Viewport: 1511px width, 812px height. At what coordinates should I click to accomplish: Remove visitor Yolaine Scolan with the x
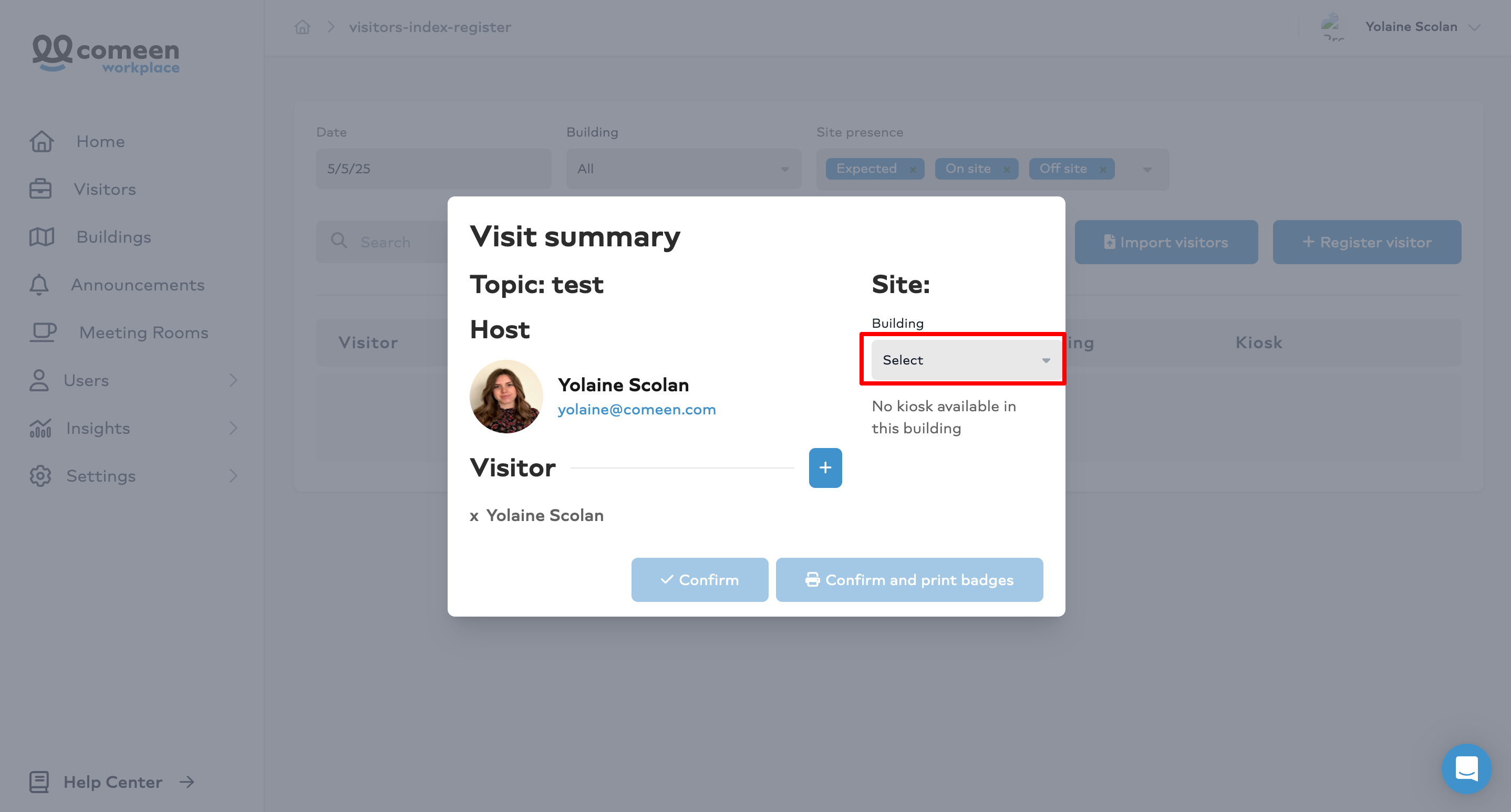[474, 516]
